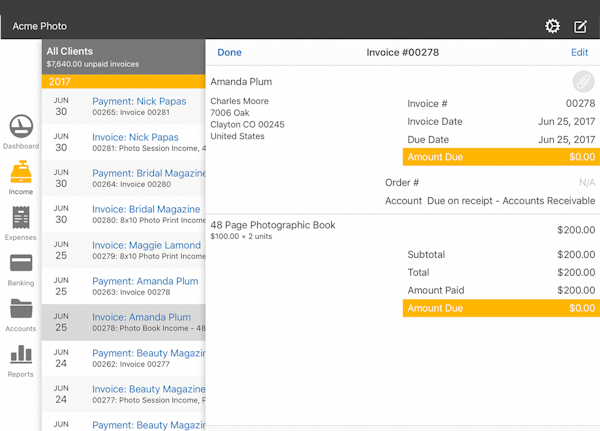Open settings via the gear icon
Screen dimensions: 600x431
(x=552, y=26)
